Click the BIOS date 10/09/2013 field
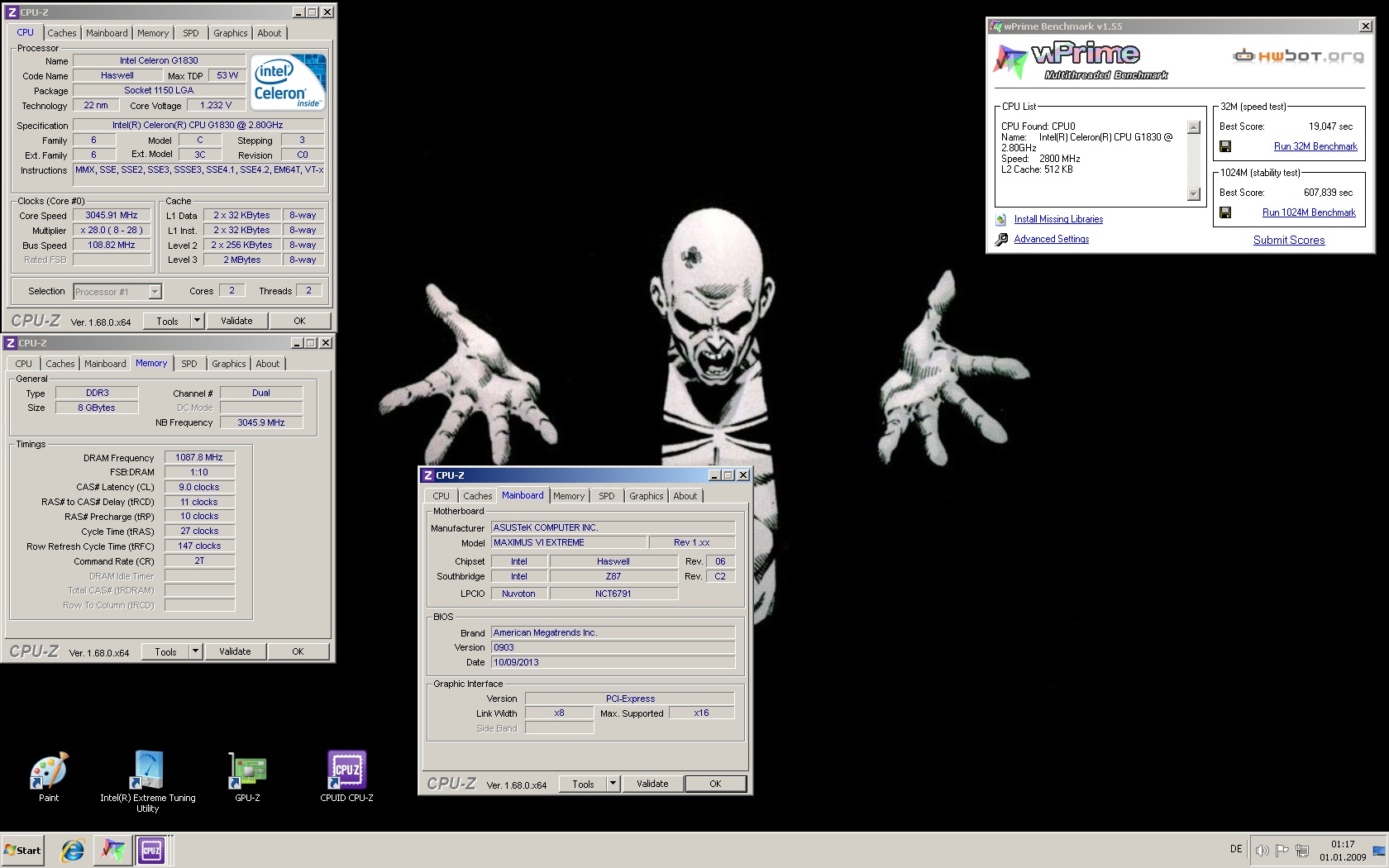 point(613,662)
